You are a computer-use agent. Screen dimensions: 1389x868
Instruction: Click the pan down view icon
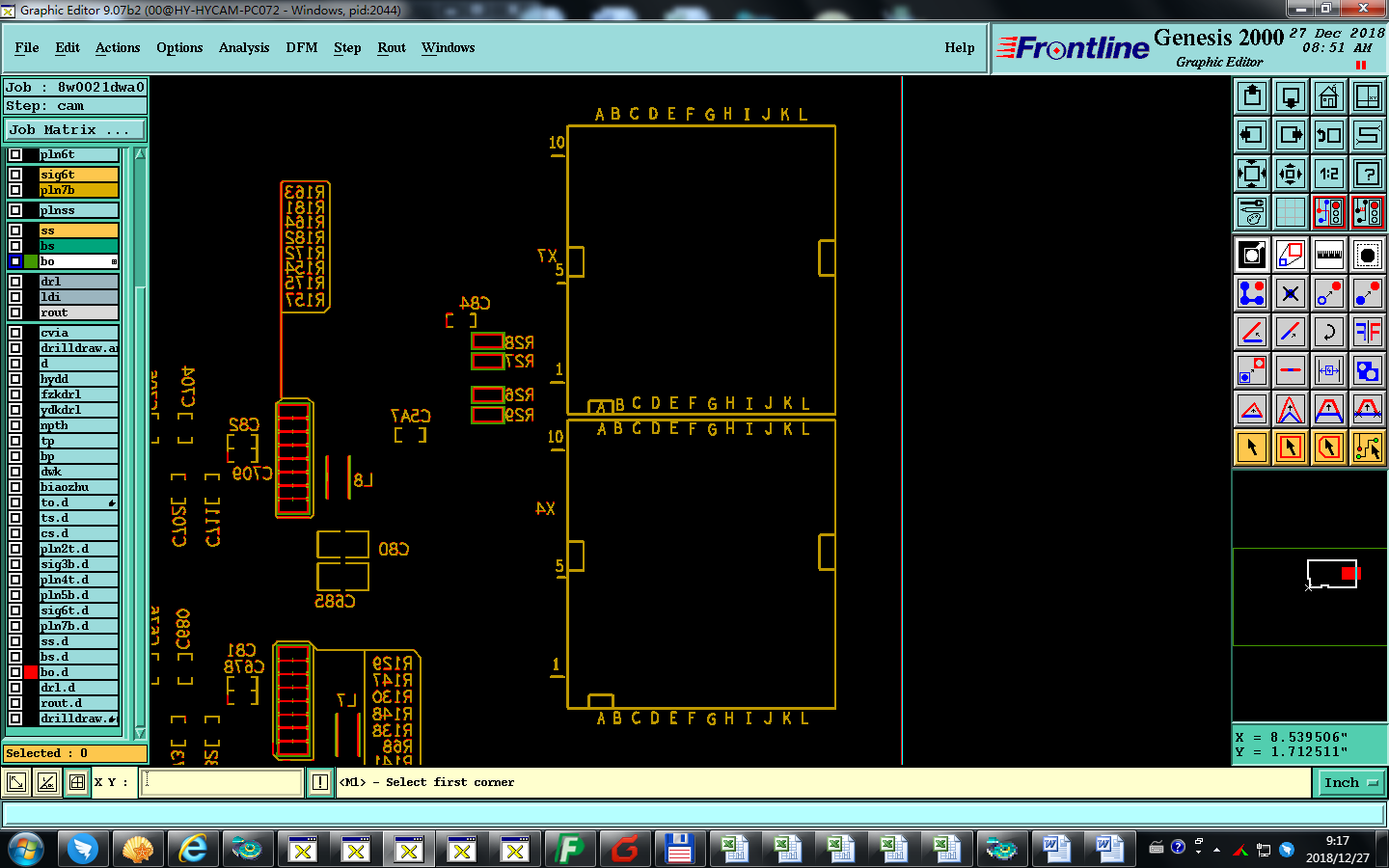pos(1291,96)
